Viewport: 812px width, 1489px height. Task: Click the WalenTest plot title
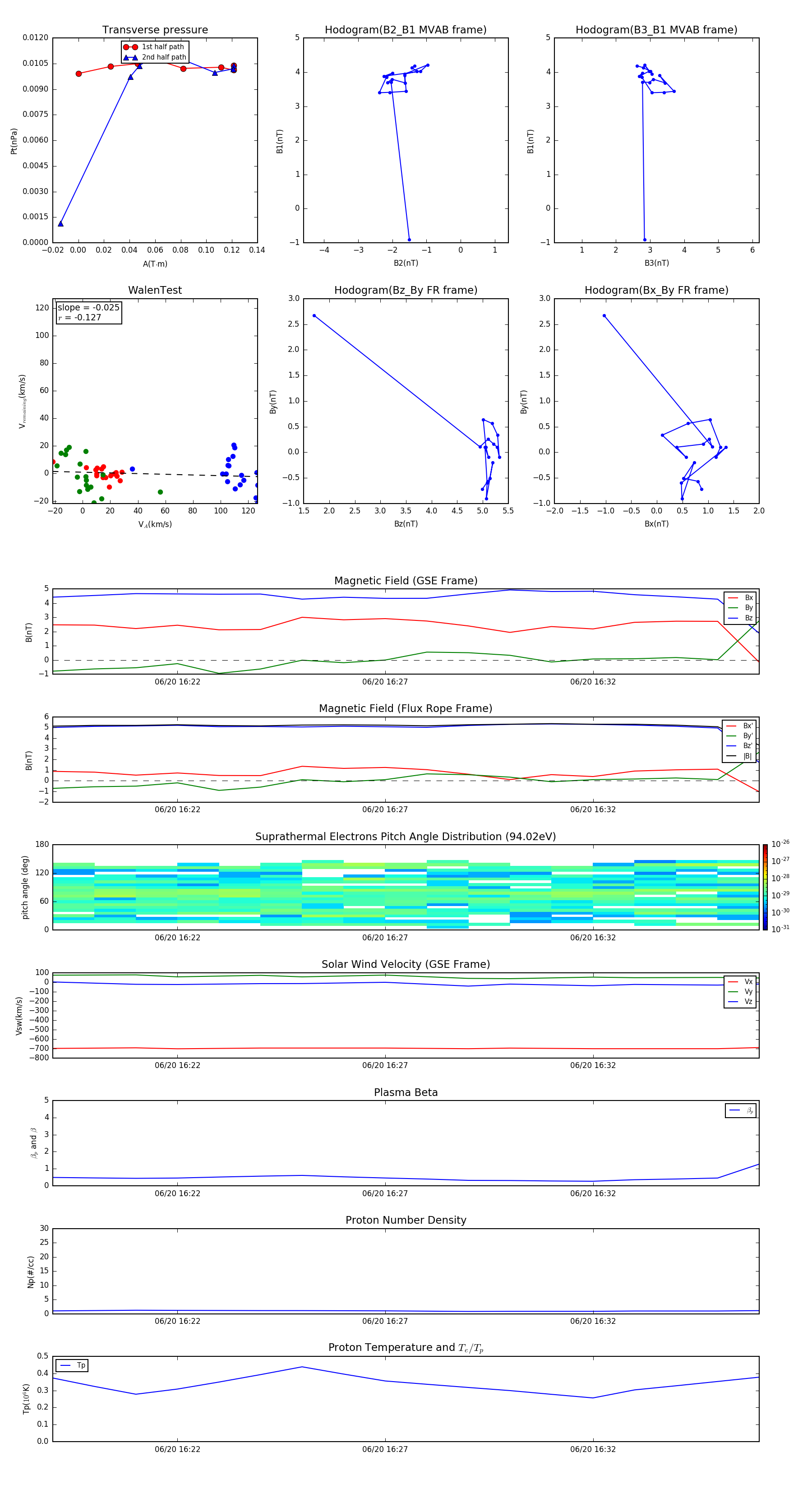tap(155, 290)
